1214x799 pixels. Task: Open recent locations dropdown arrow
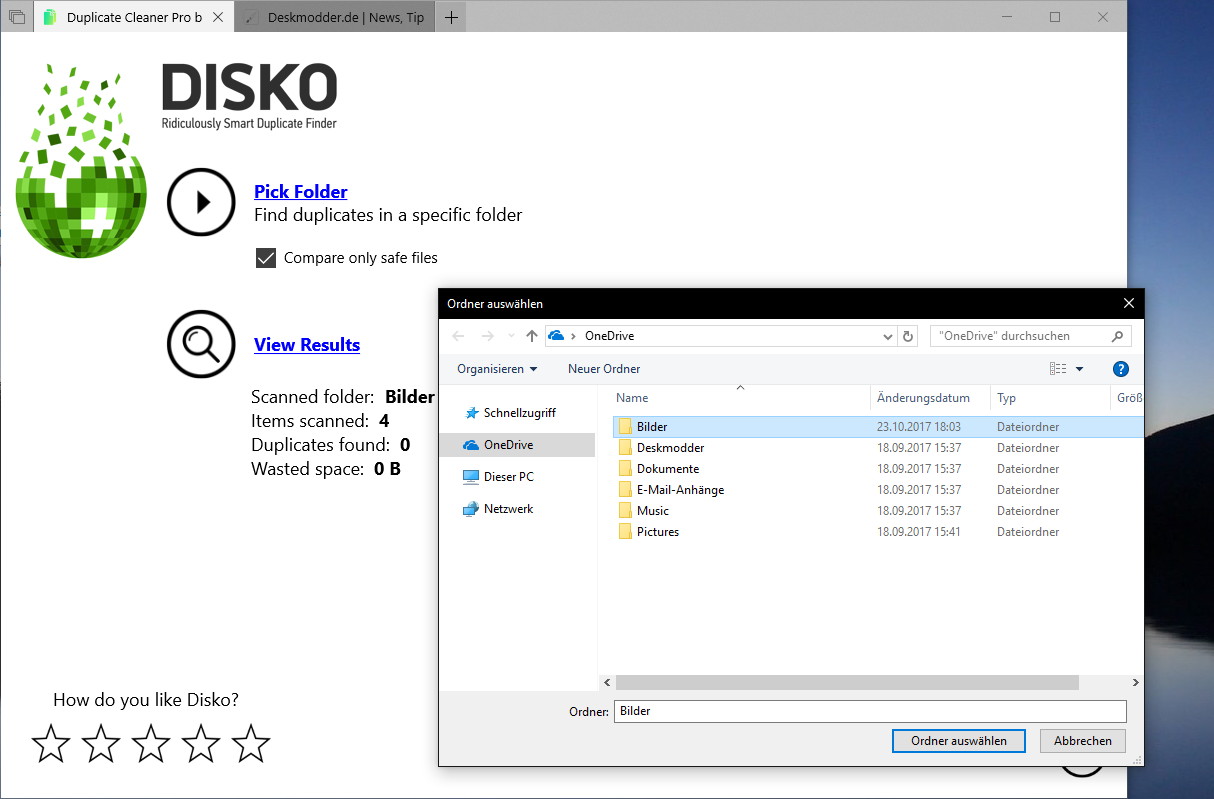pyautogui.click(x=512, y=336)
